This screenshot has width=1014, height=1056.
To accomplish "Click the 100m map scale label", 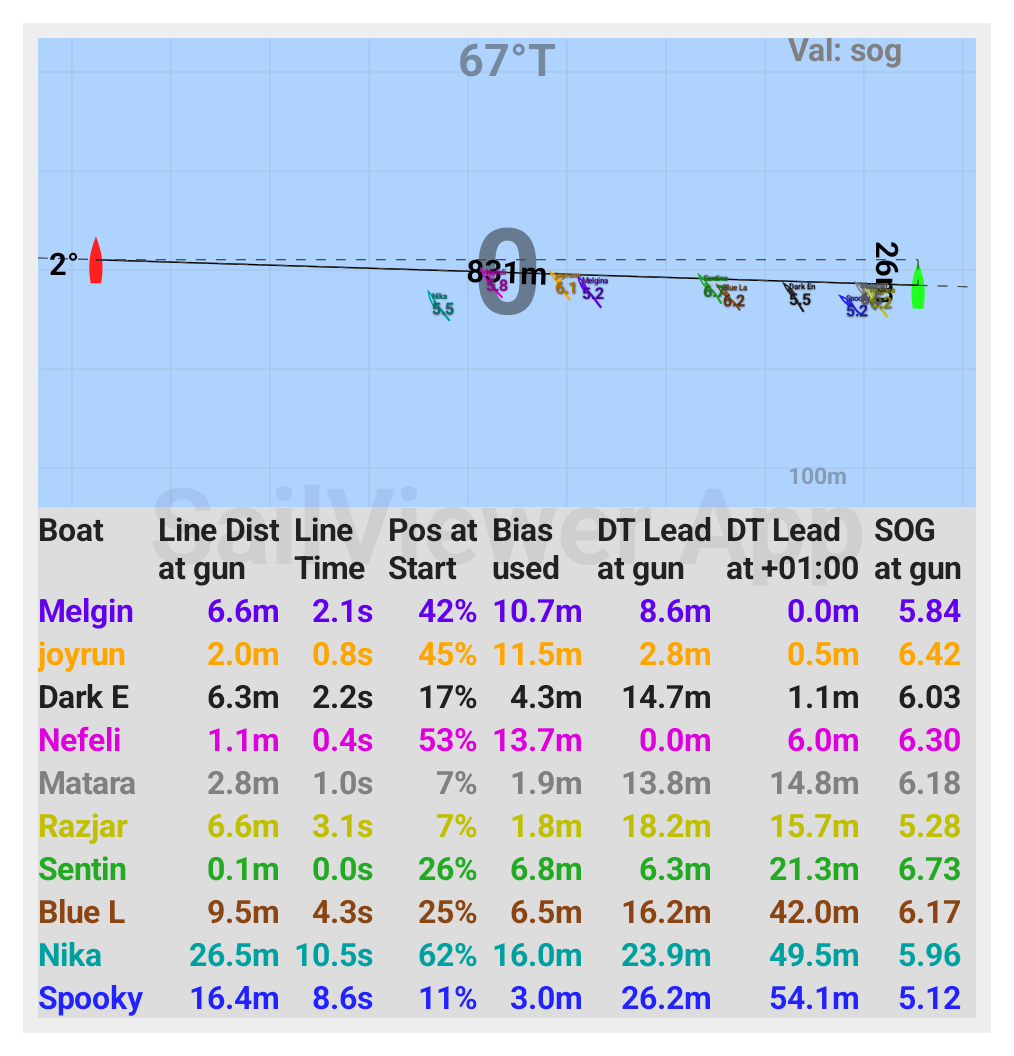I will point(817,476).
